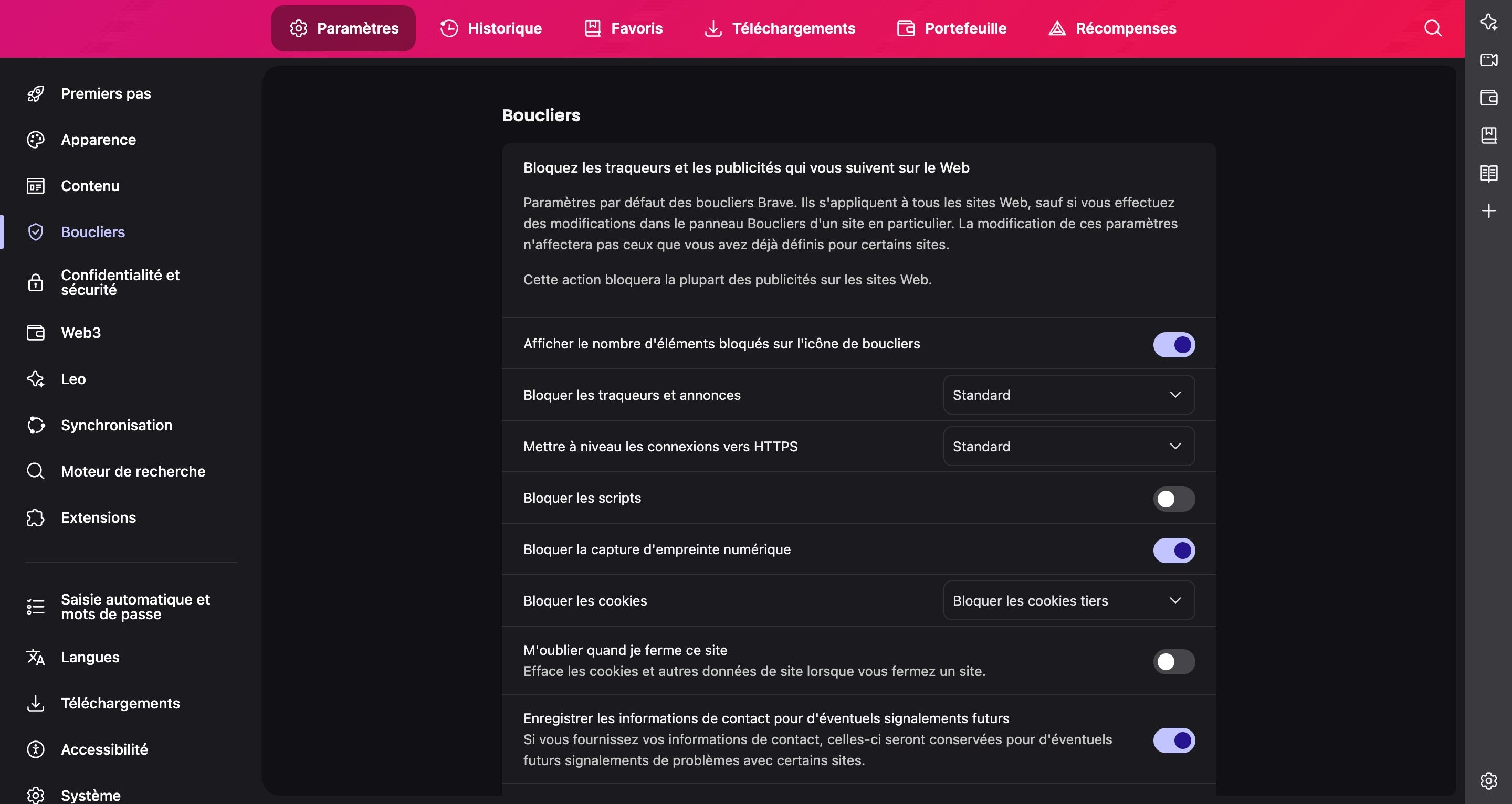Viewport: 1512px width, 804px height.
Task: Open the Wallet panel in the sidebar
Action: coord(1489,98)
